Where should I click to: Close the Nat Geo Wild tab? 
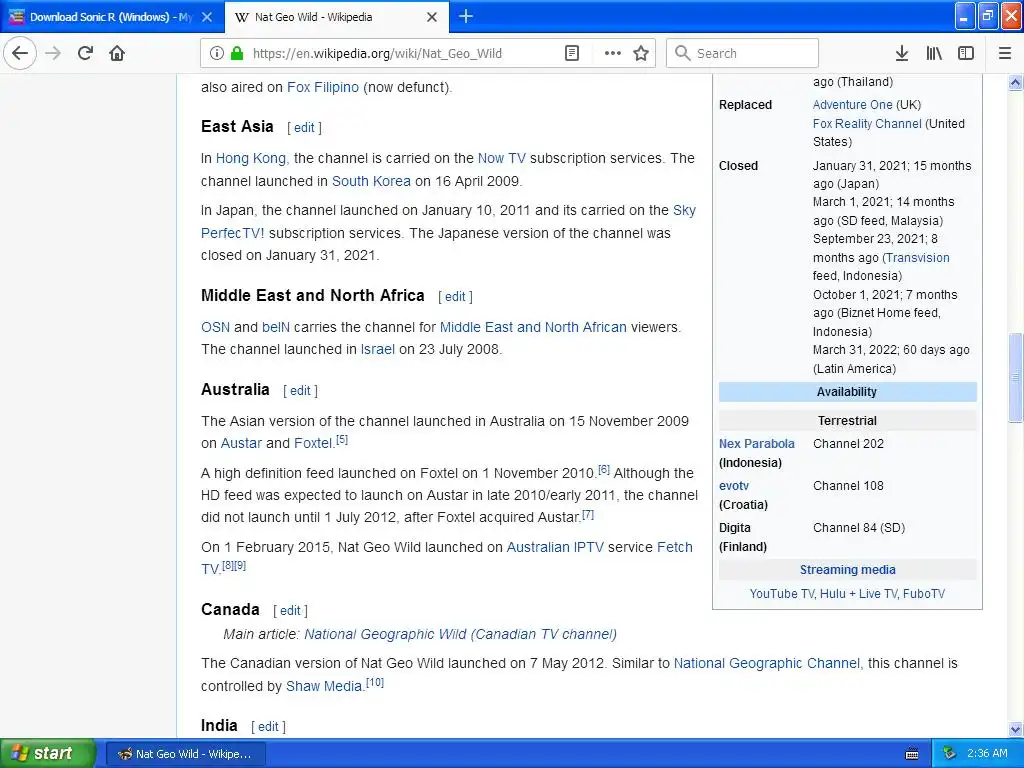point(432,17)
